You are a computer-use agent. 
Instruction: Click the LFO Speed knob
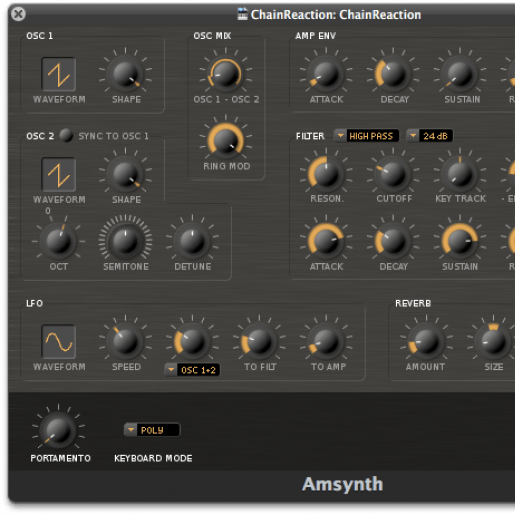126,342
